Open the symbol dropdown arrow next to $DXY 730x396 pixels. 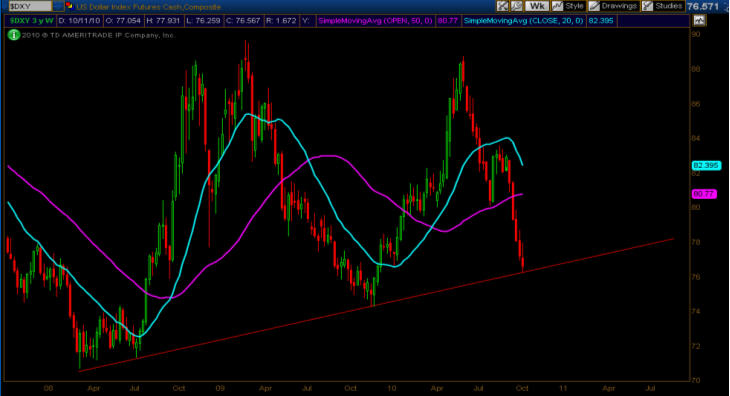pyautogui.click(x=58, y=6)
